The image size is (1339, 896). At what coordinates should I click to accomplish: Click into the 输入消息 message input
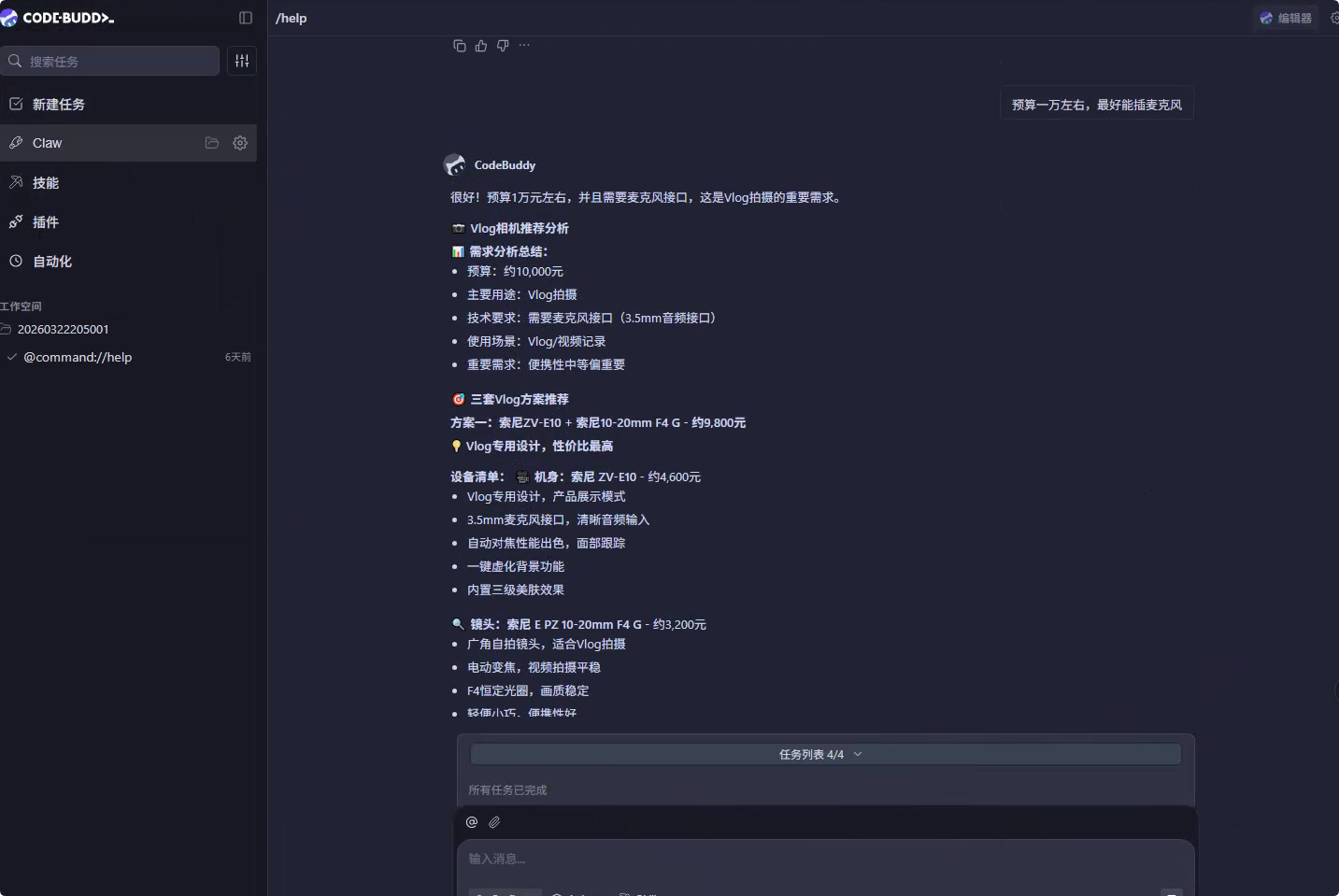[x=826, y=859]
